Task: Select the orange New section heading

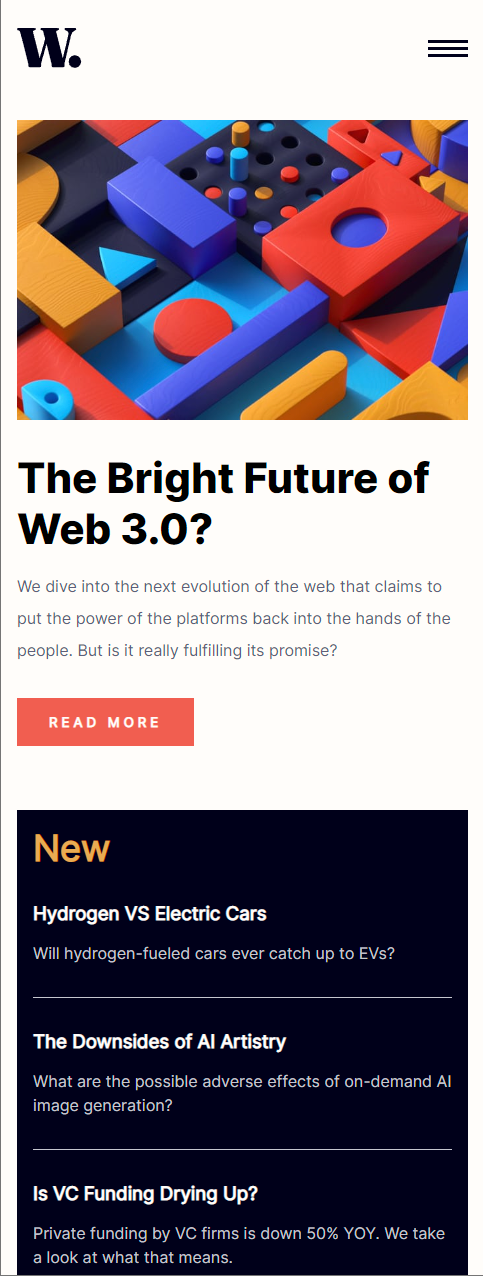Action: point(71,848)
